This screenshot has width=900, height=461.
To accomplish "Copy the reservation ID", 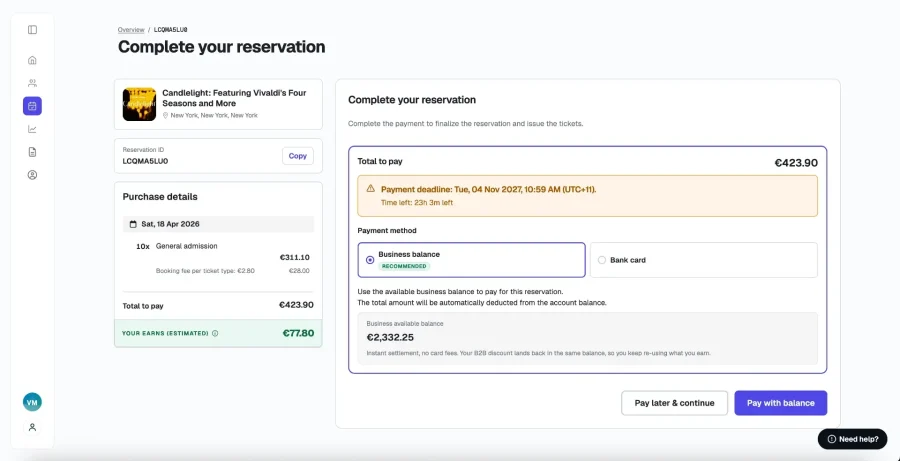I will tap(297, 156).
